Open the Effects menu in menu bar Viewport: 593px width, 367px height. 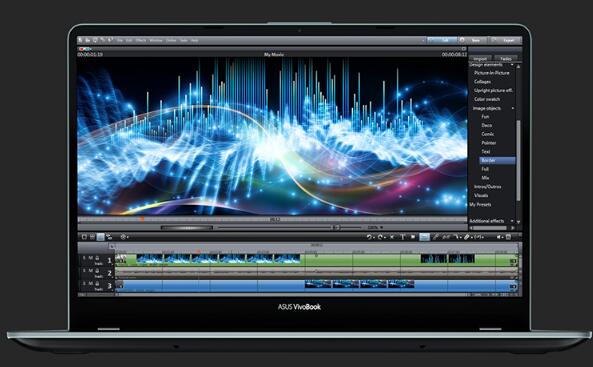click(x=141, y=40)
